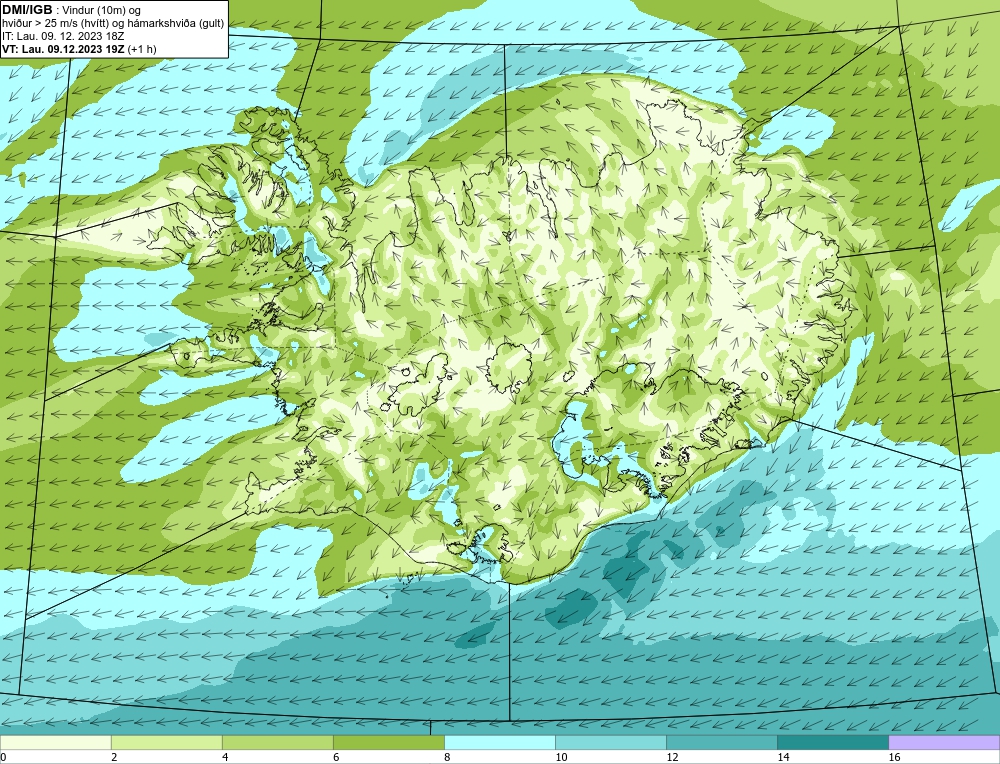The image size is (1000, 764).
Task: Click the 6–8 m/s olive green swatch
Action: (388, 742)
